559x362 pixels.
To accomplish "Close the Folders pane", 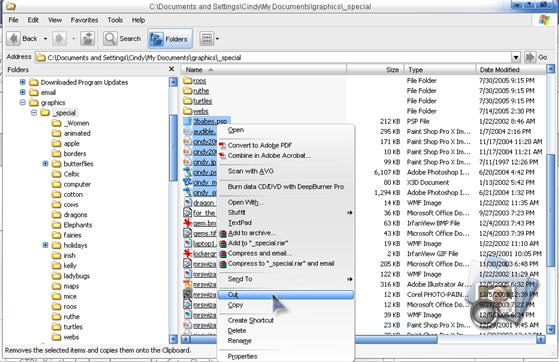I will click(171, 69).
